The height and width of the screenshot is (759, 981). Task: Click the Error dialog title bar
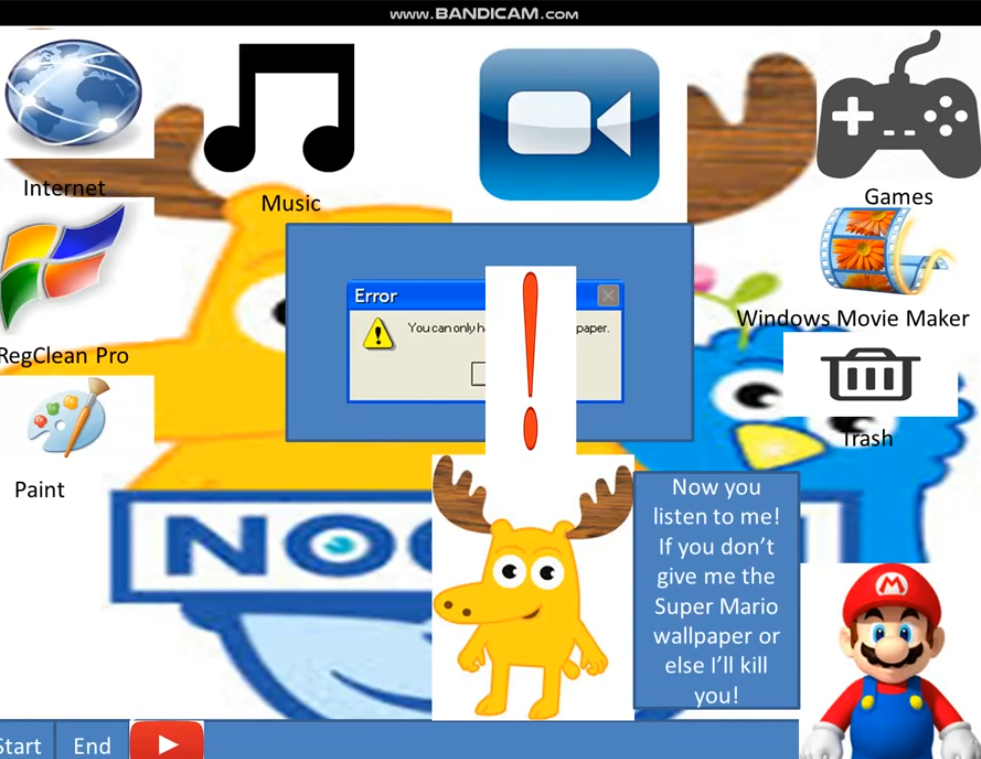tap(420, 296)
